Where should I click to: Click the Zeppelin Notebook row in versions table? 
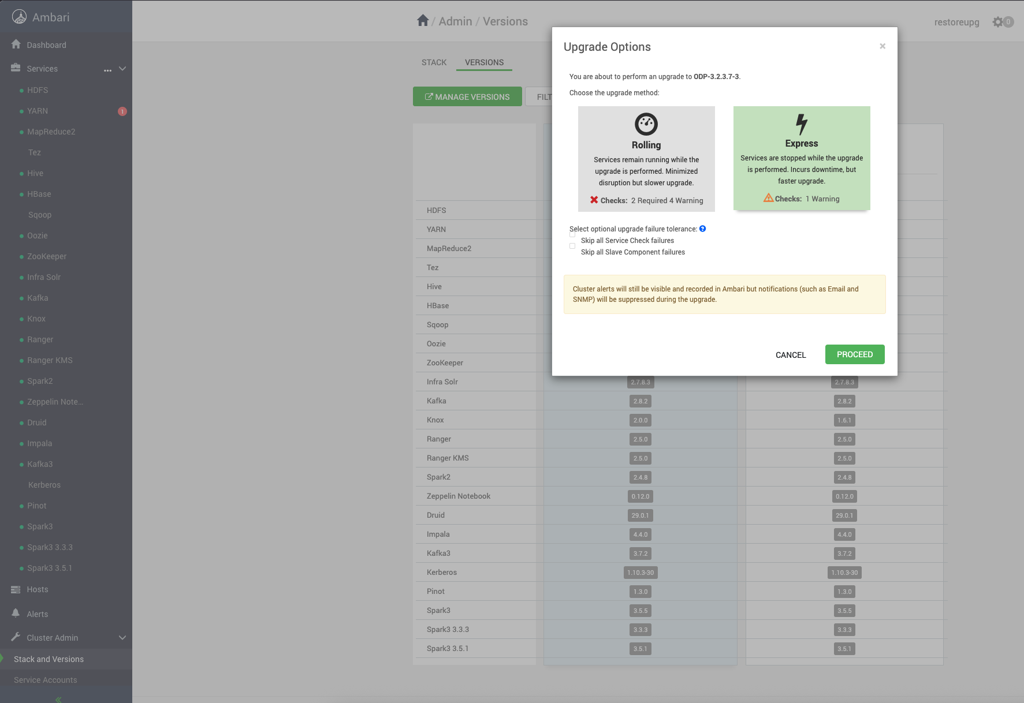pos(678,496)
